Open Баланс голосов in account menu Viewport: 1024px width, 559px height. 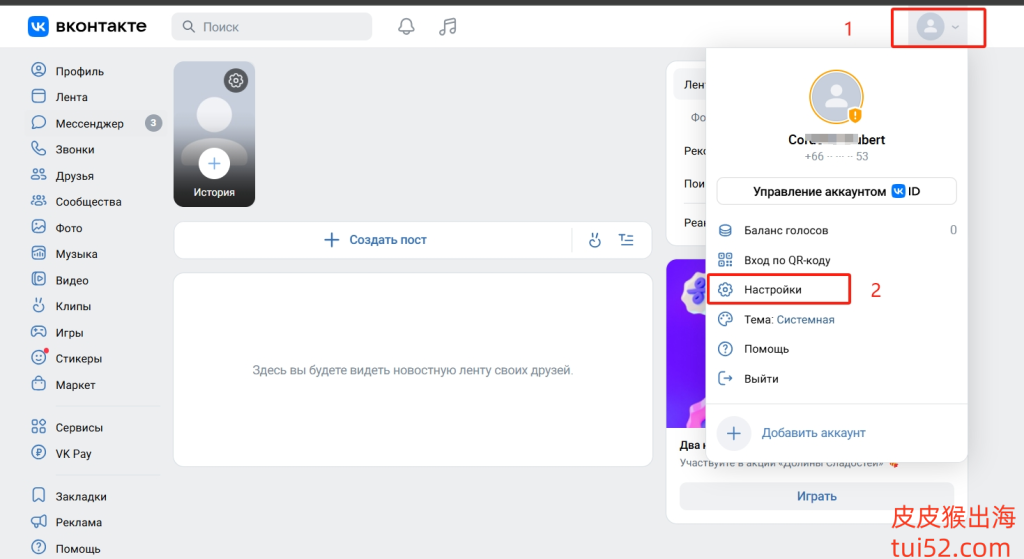pos(785,230)
